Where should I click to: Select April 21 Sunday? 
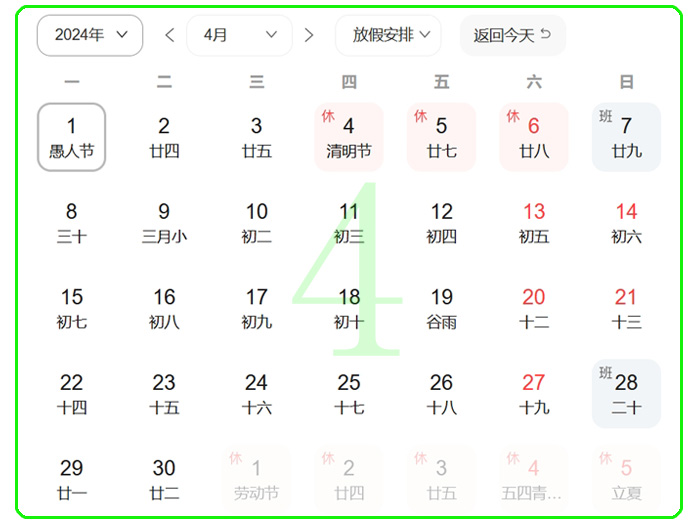tap(626, 308)
